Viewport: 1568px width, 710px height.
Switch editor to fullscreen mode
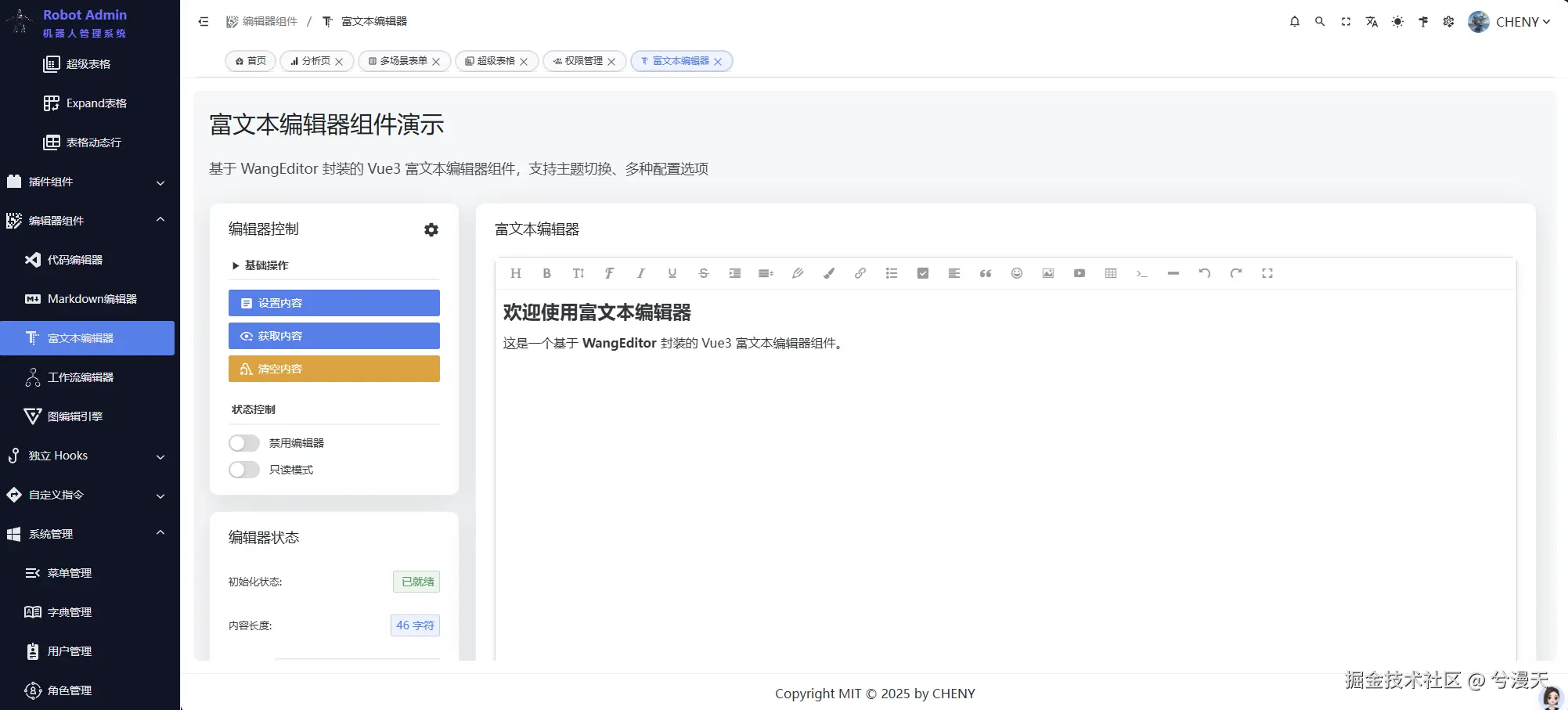tap(1267, 273)
